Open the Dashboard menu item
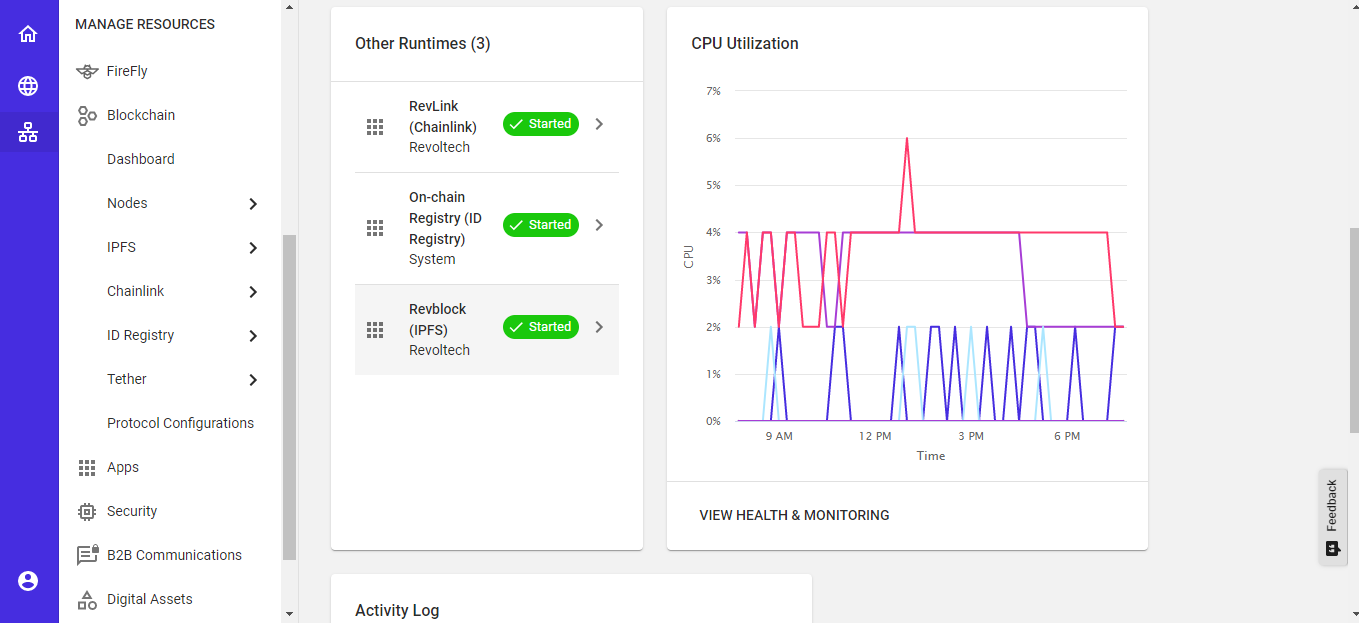Screen dimensions: 1359x623 click(x=141, y=159)
